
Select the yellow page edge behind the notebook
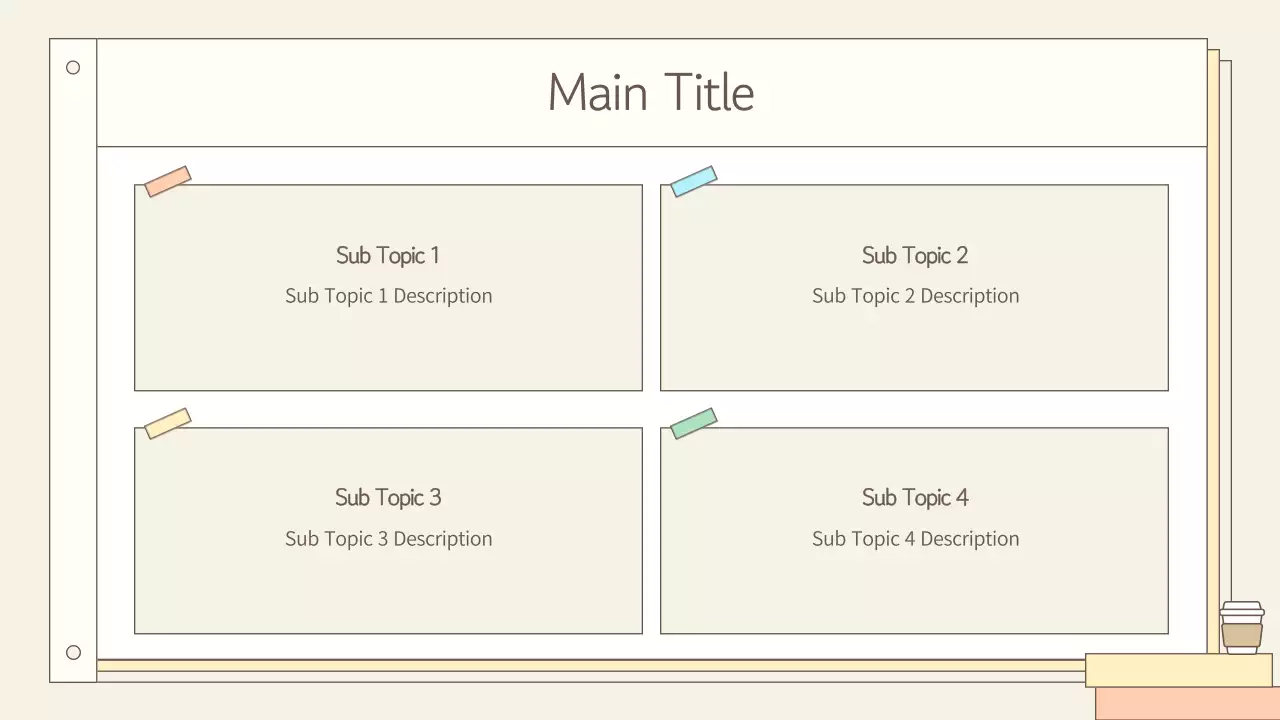(x=1213, y=350)
